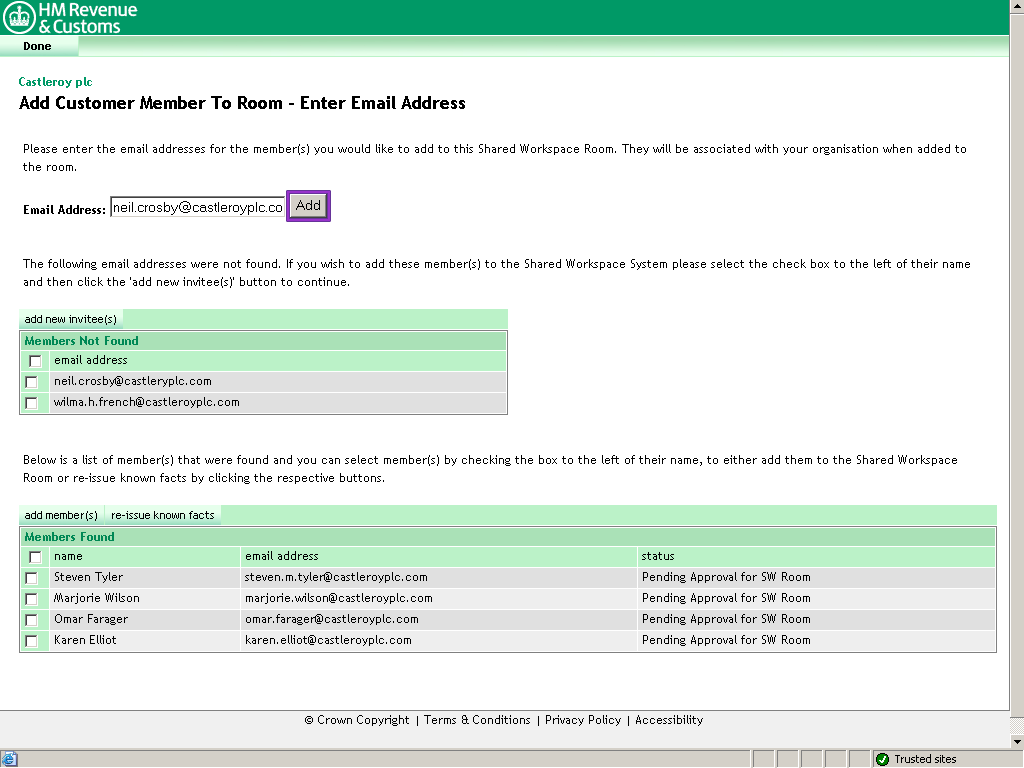The image size is (1024, 768).
Task: Toggle select-all checkbox in Members Found header
Action: [x=35, y=557]
